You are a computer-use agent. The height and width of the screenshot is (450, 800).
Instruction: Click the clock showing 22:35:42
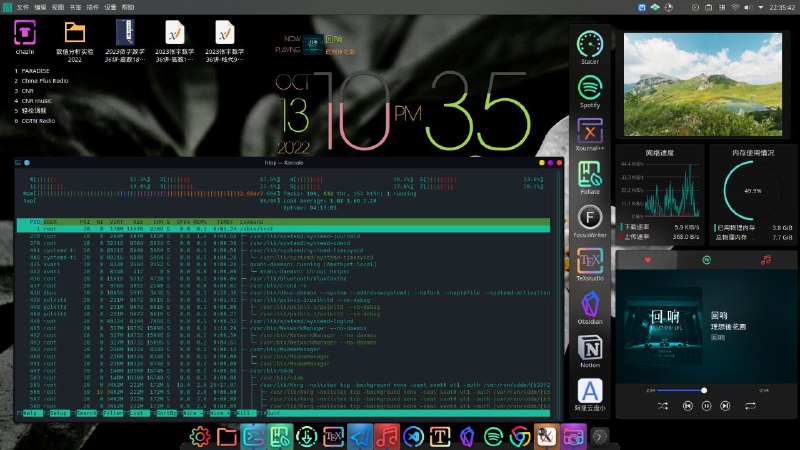[782, 7]
